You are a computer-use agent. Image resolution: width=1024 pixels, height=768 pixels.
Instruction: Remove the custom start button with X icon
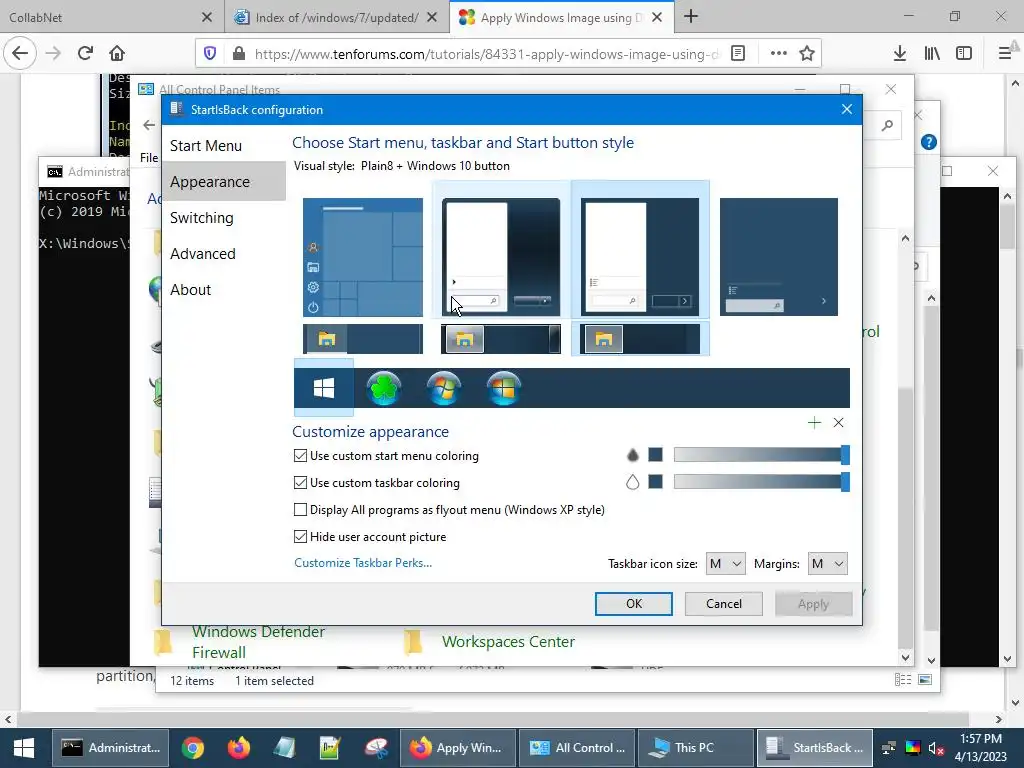839,423
